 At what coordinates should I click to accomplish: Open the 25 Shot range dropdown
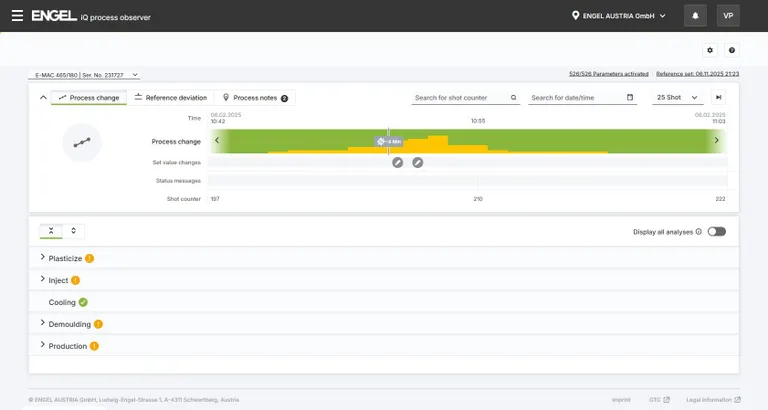click(677, 97)
